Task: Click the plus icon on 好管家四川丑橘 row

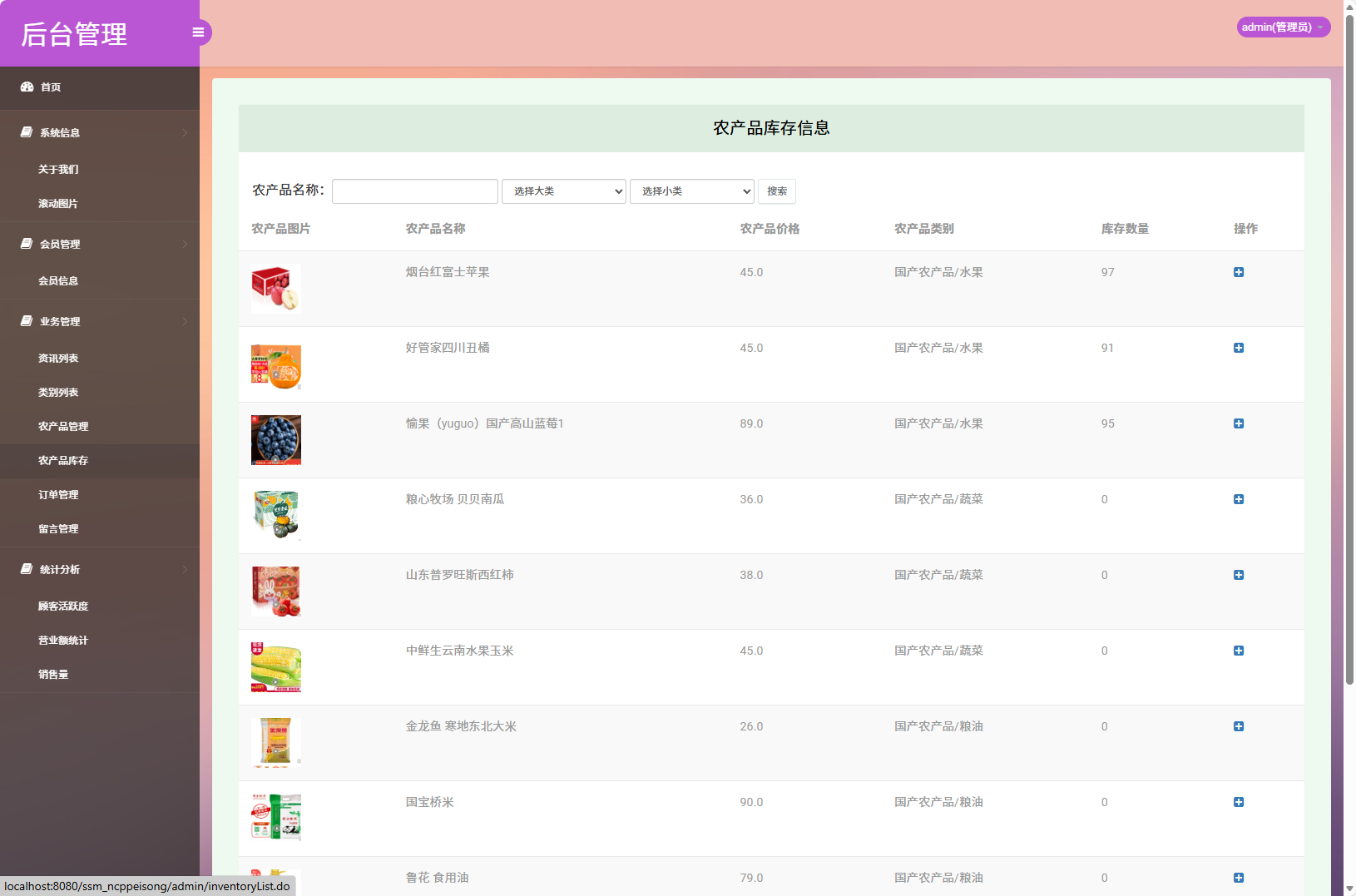Action: 1239,348
